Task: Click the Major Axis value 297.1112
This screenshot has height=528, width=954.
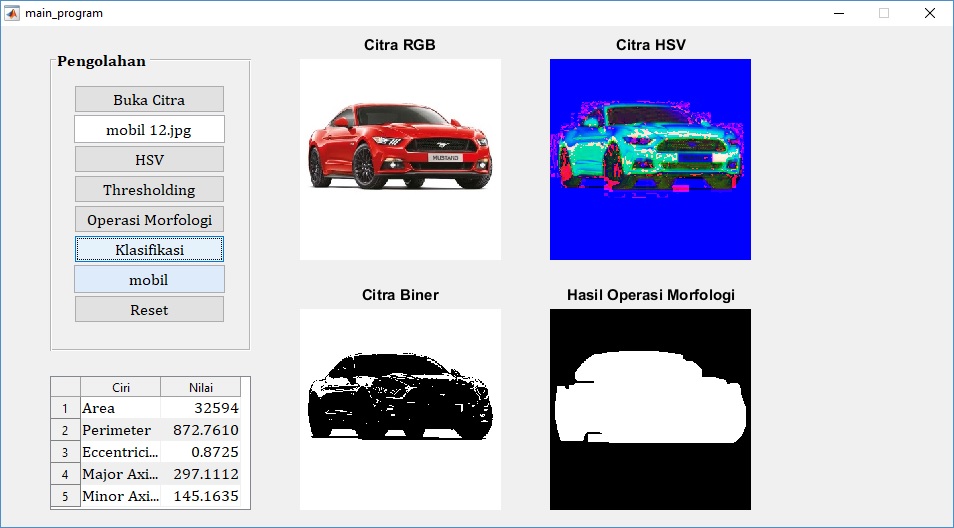Action: click(200, 474)
